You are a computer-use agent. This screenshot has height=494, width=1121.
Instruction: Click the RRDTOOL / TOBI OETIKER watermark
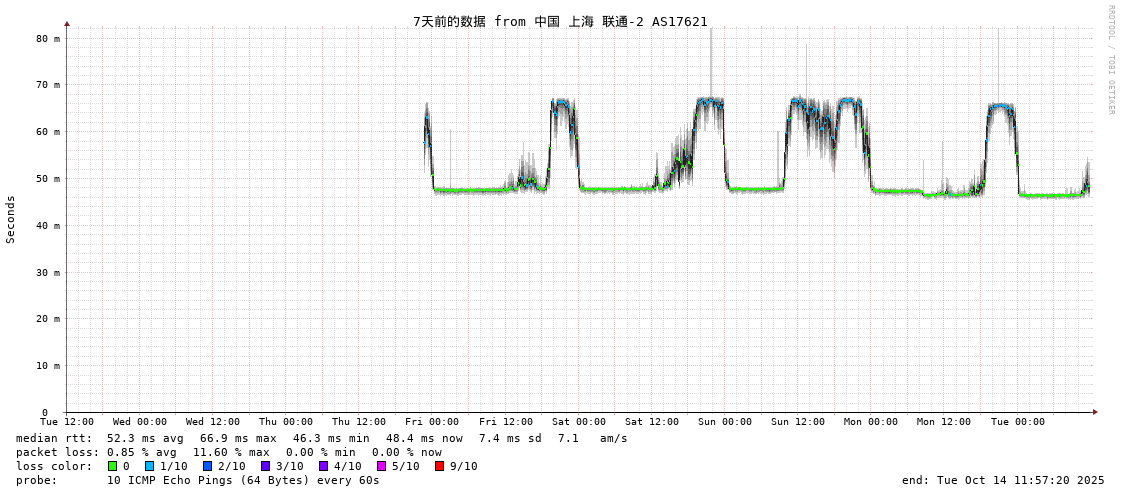tap(1110, 60)
